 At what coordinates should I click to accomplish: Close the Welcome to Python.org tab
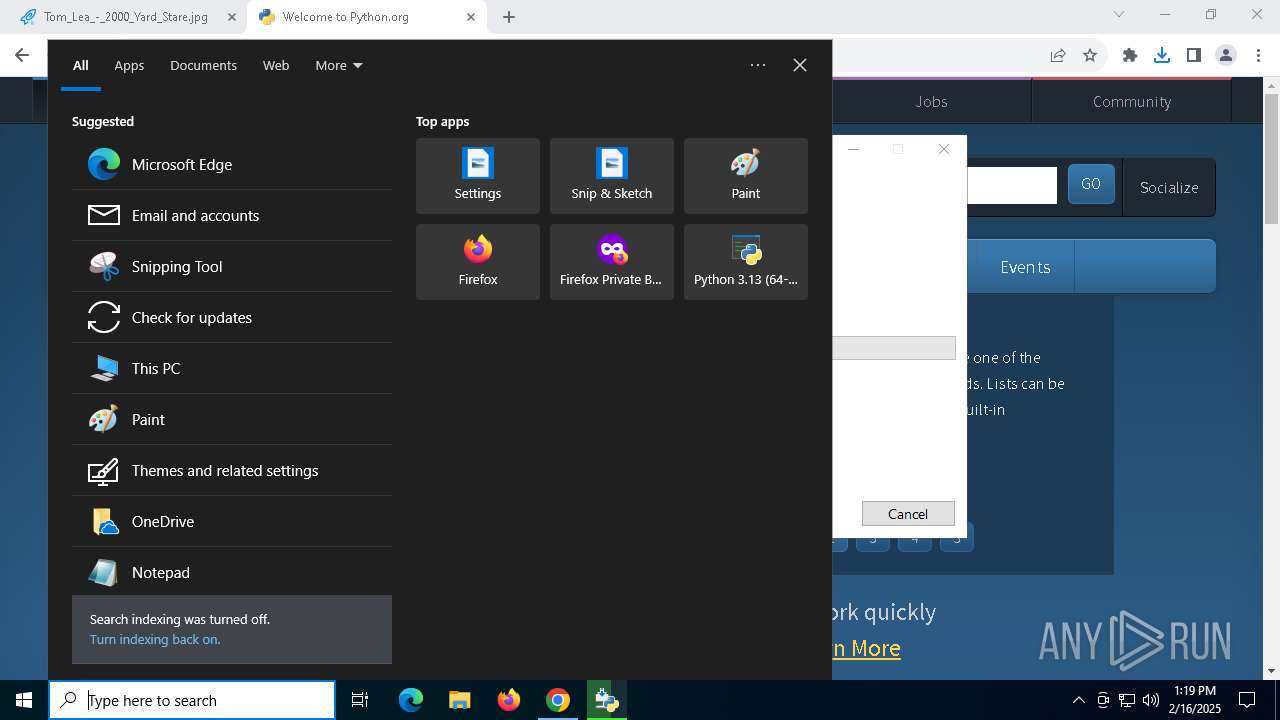[471, 17]
